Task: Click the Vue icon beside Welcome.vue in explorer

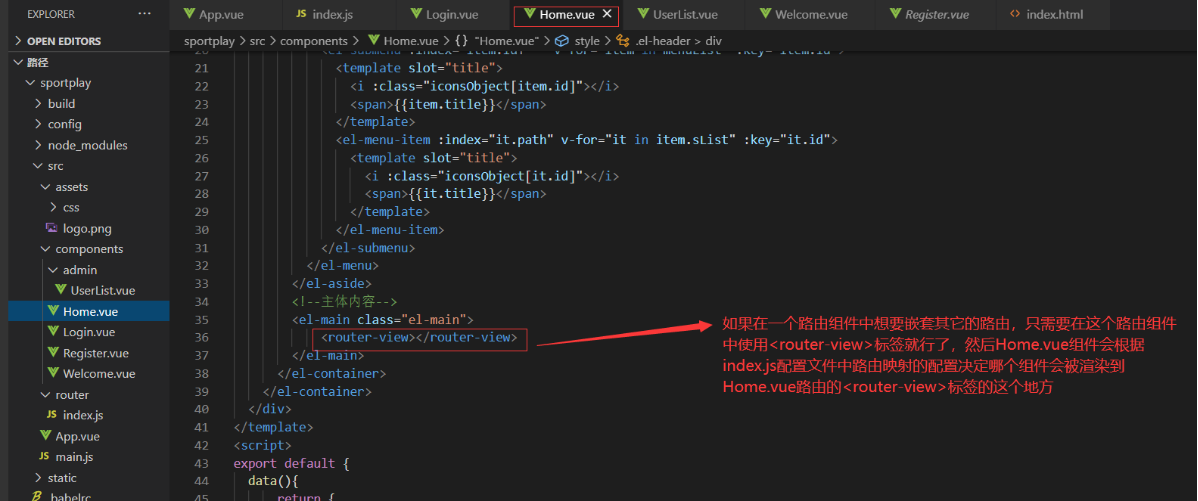Action: (53, 373)
